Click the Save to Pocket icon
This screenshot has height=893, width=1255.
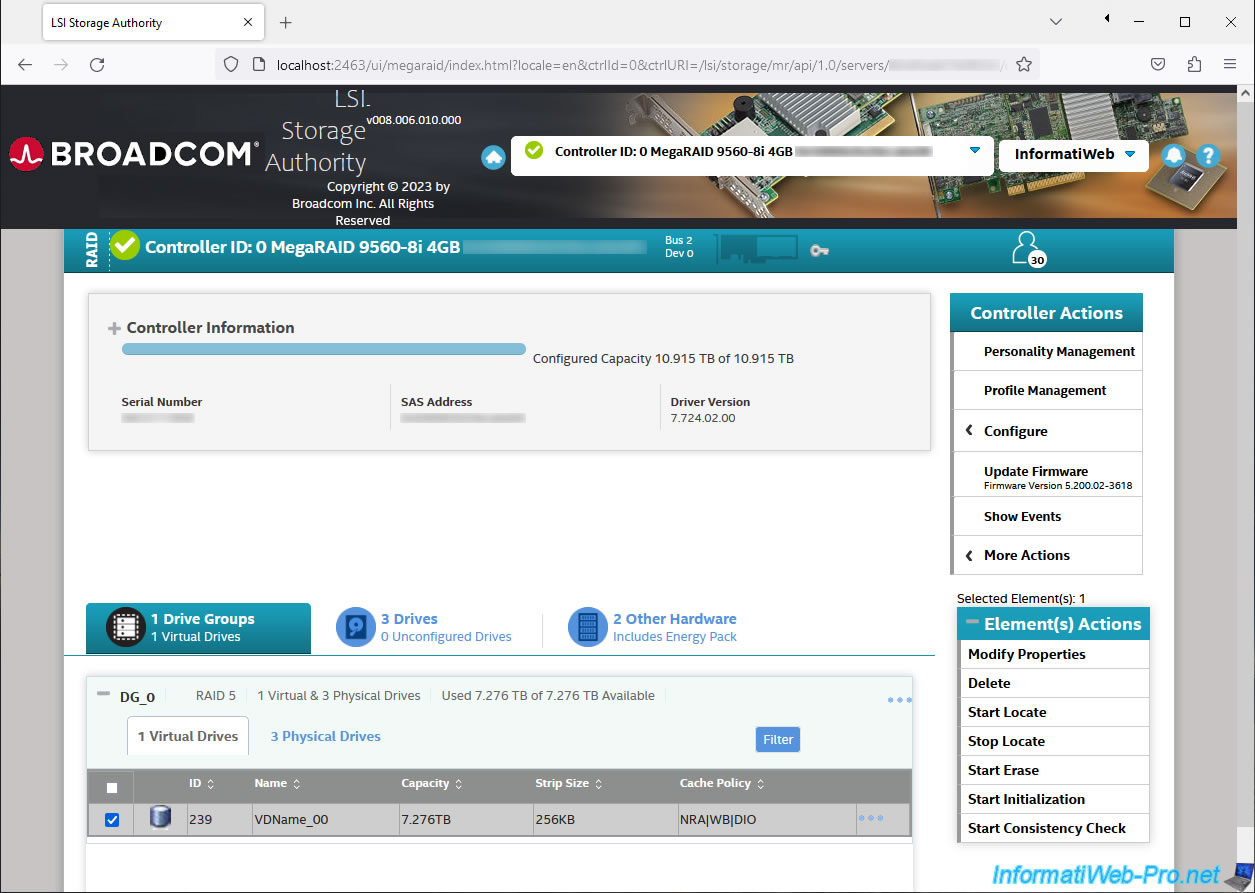1158,64
